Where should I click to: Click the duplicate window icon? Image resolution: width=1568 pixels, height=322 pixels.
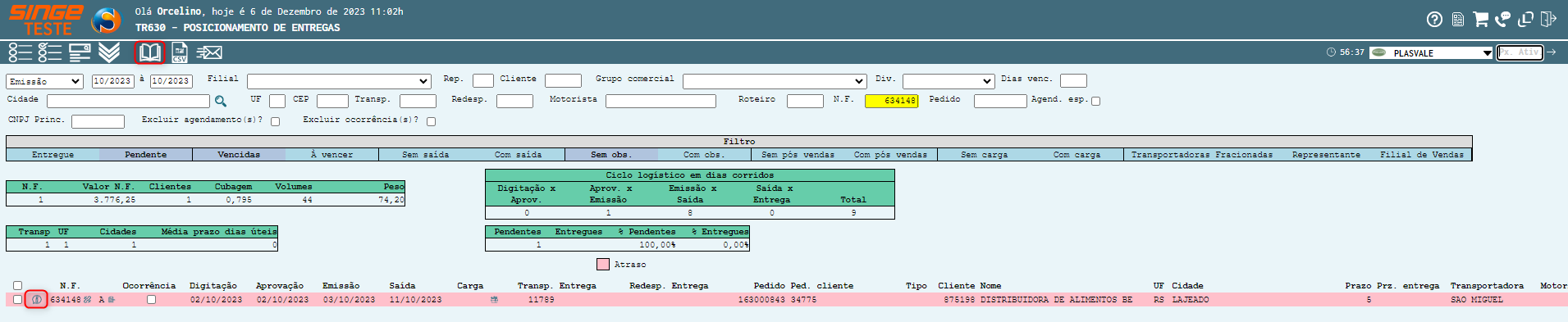click(1525, 19)
